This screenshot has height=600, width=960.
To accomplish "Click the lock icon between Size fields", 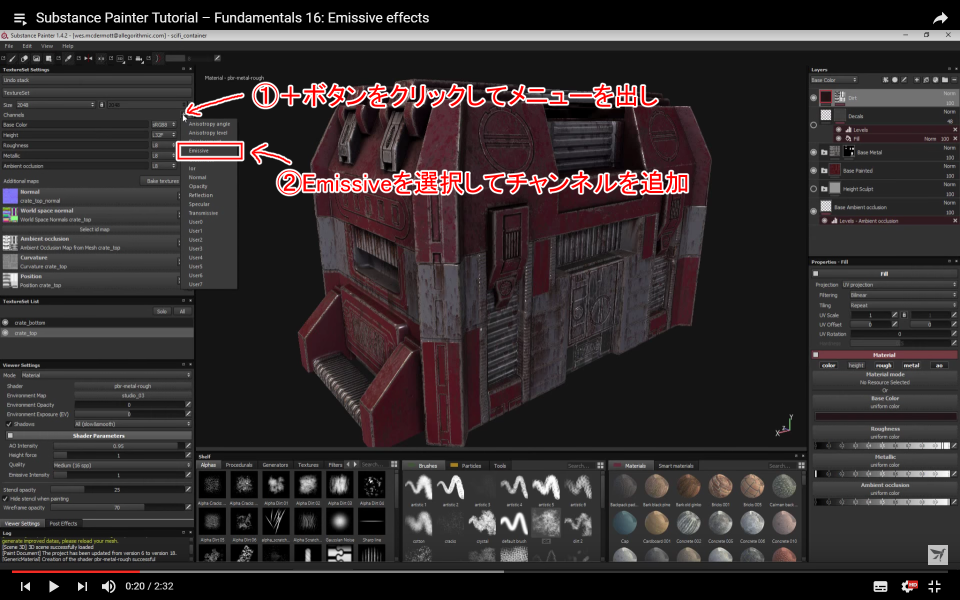I will point(102,105).
